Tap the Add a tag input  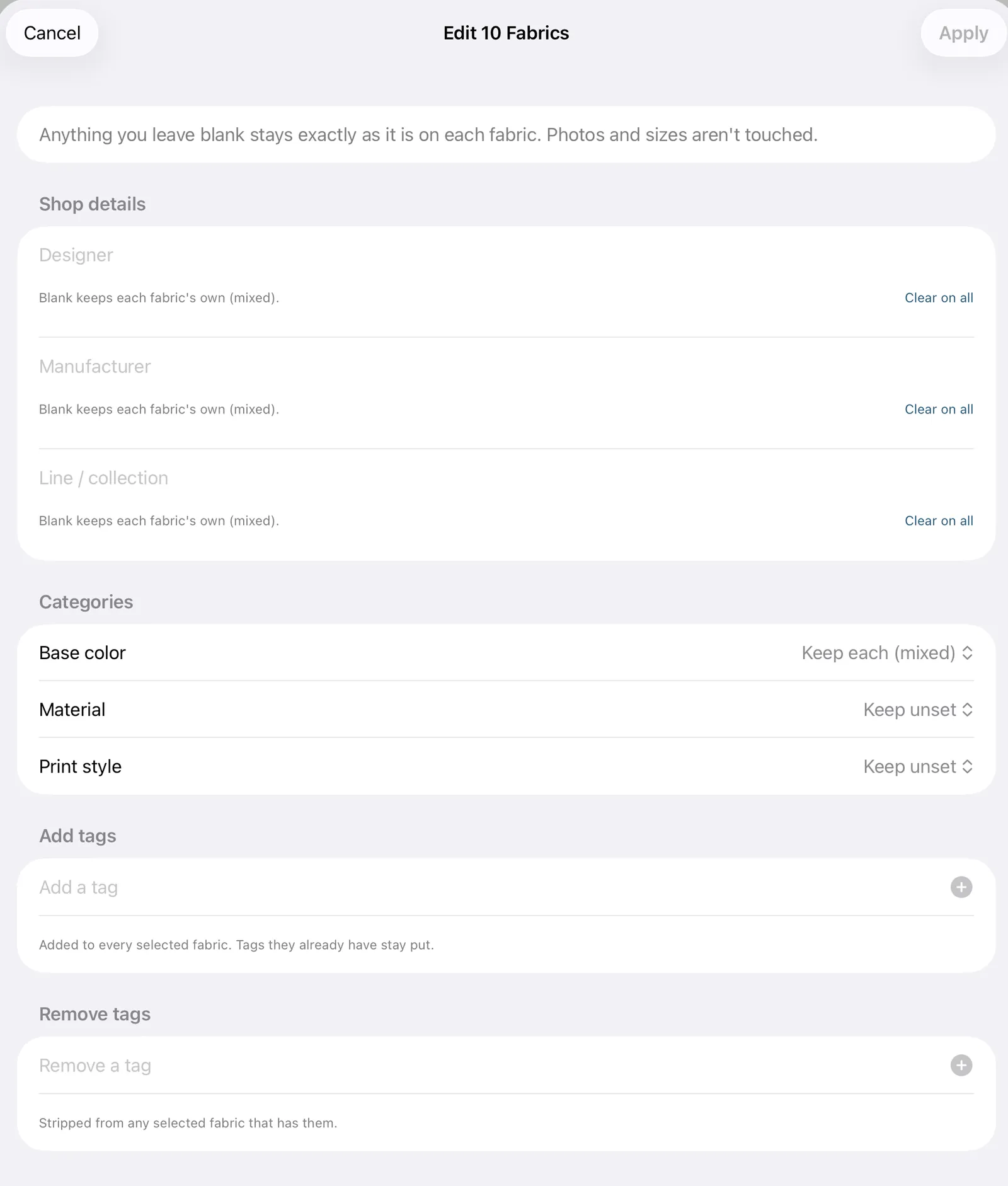(491, 887)
